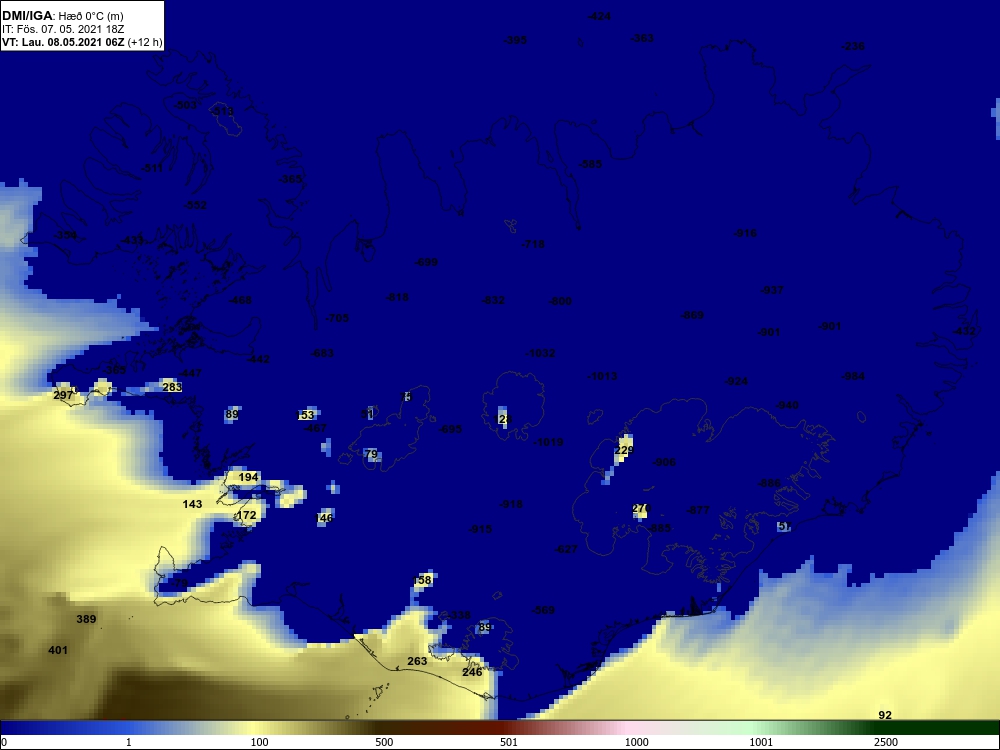This screenshot has width=1000, height=750.
Task: Click the map value -705
Action: pos(337,318)
